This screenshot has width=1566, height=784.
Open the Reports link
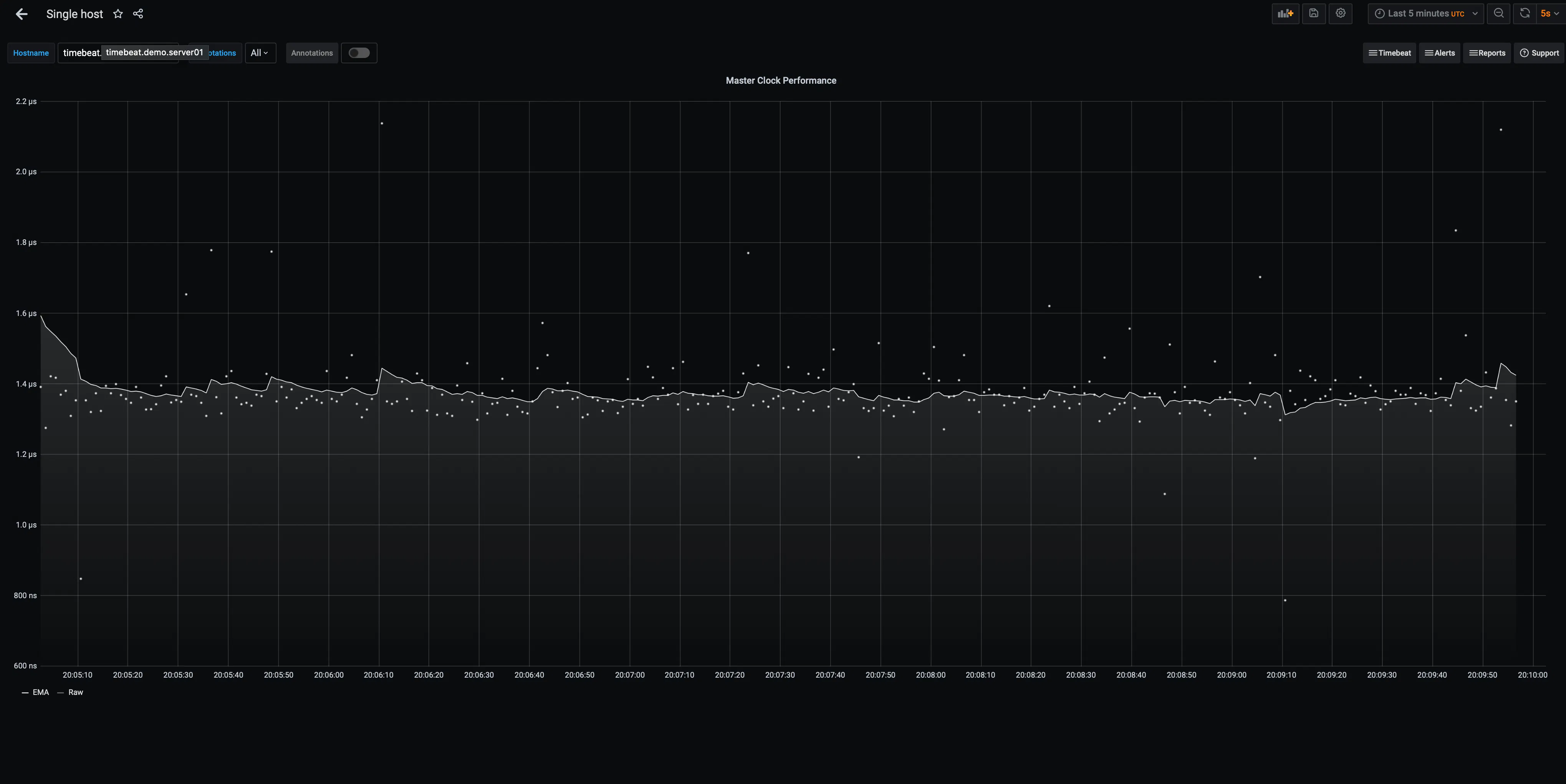(x=1487, y=53)
